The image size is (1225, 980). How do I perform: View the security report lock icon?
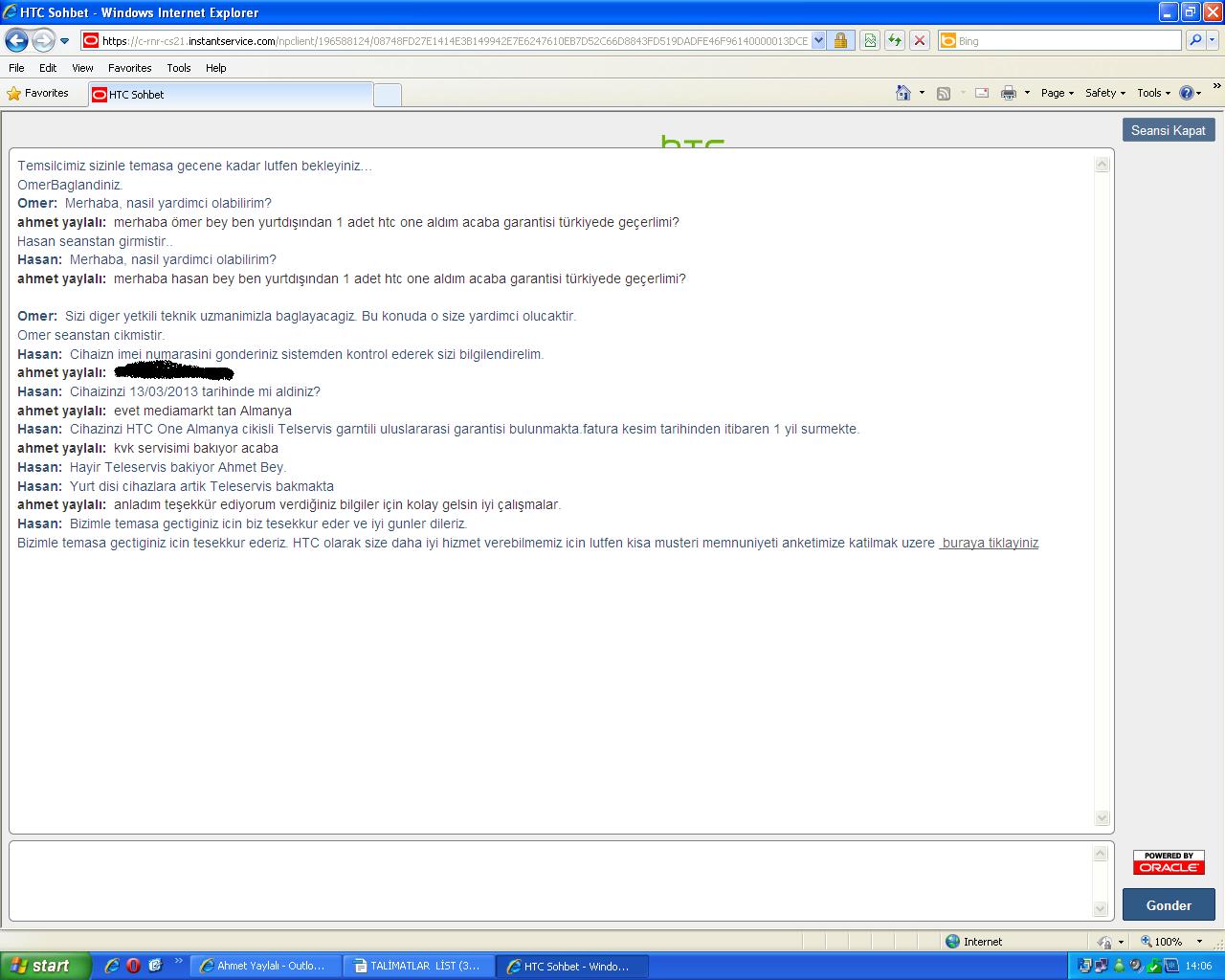pos(840,40)
